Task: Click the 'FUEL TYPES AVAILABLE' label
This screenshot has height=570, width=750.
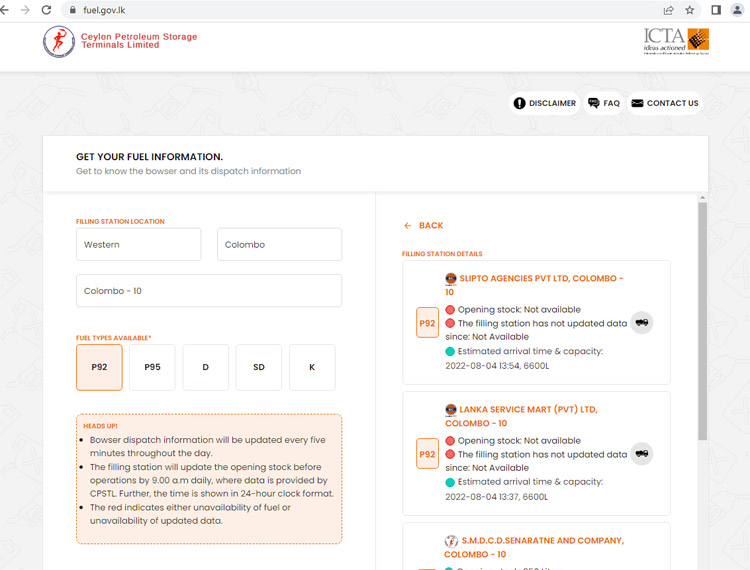Action: (x=113, y=338)
